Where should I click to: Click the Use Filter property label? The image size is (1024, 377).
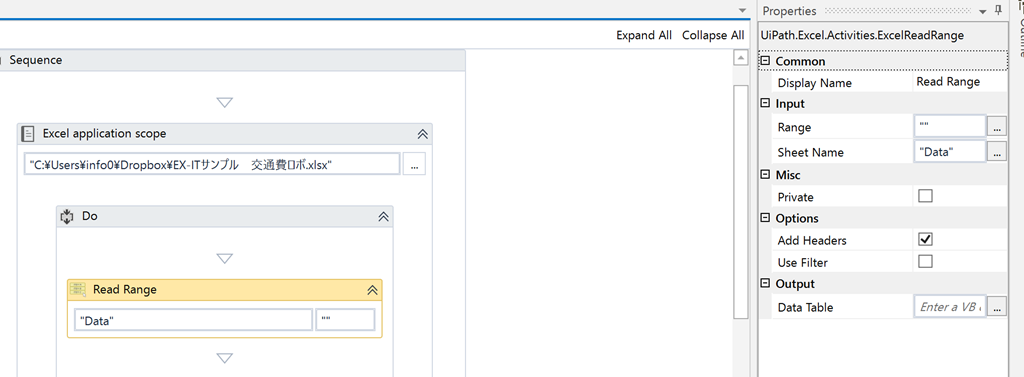[803, 263]
